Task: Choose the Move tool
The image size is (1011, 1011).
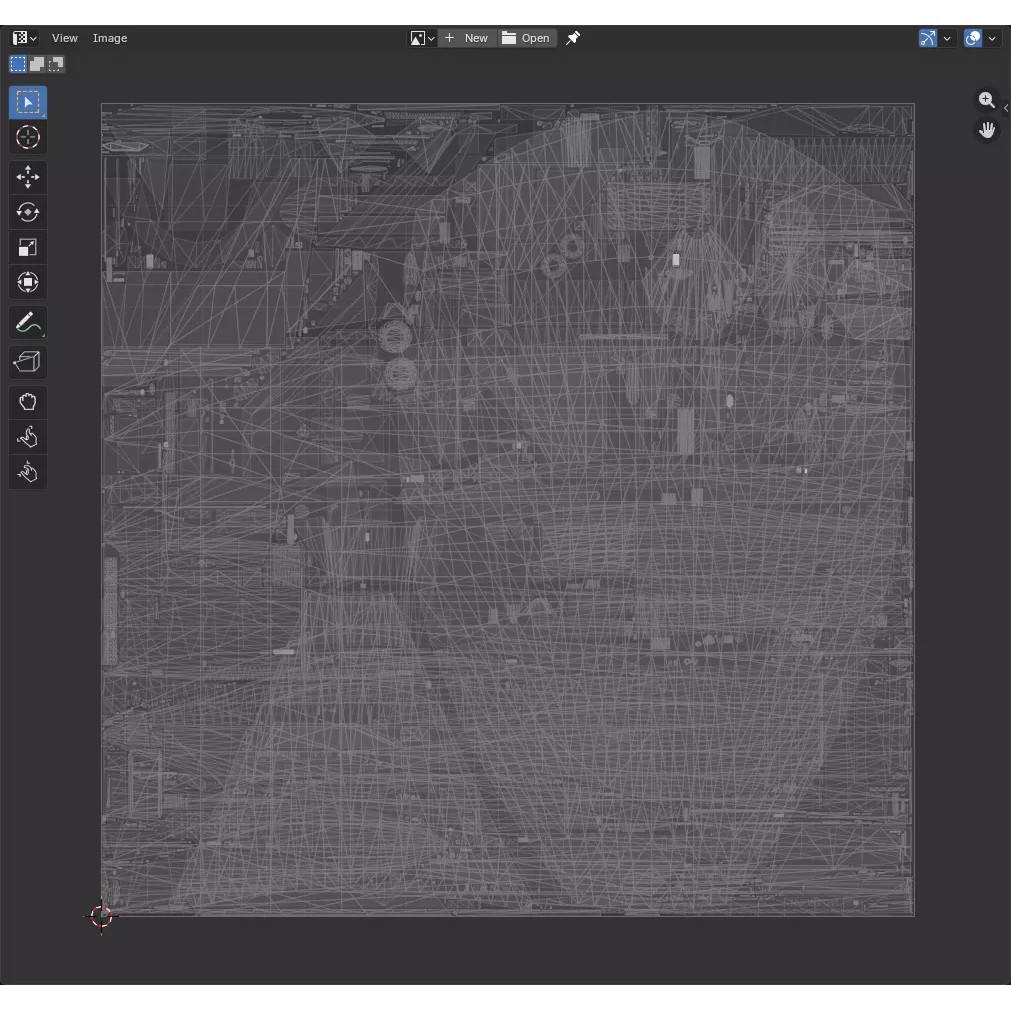Action: tap(28, 178)
